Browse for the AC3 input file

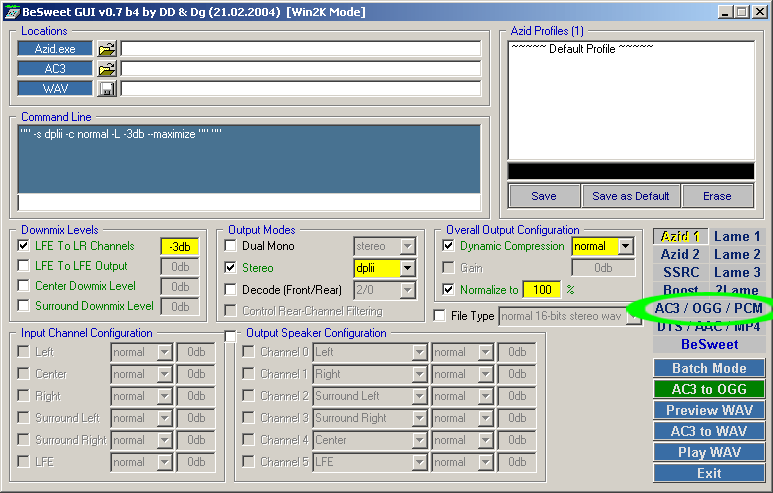tap(106, 69)
